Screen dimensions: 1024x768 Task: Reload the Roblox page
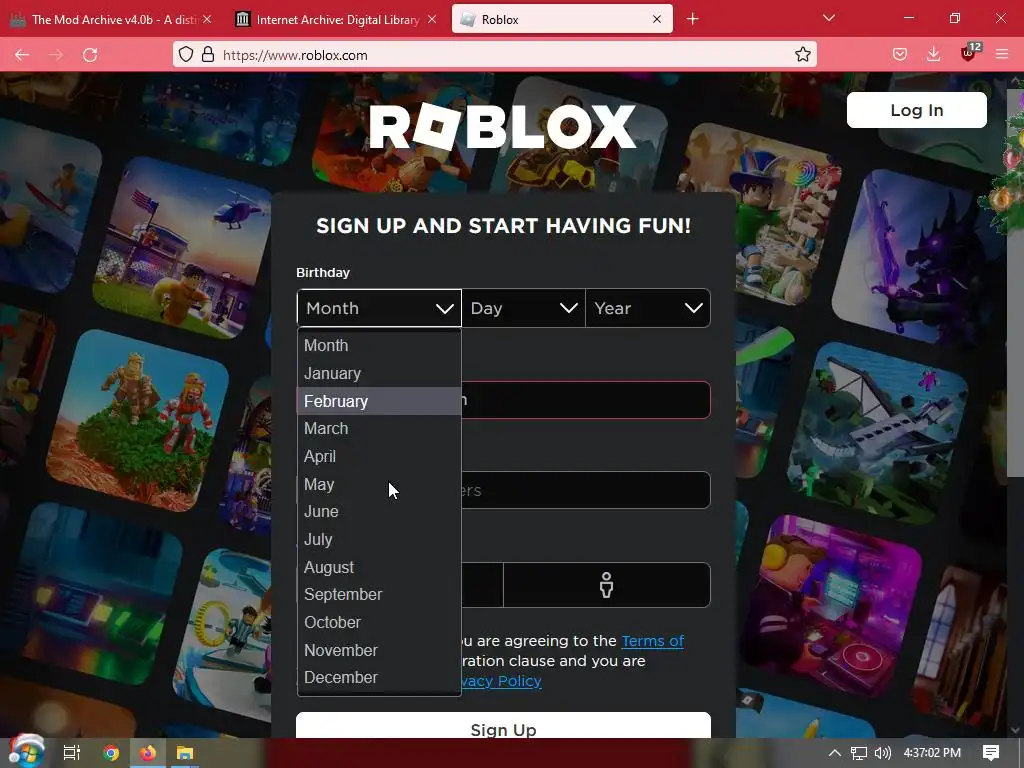pos(90,55)
